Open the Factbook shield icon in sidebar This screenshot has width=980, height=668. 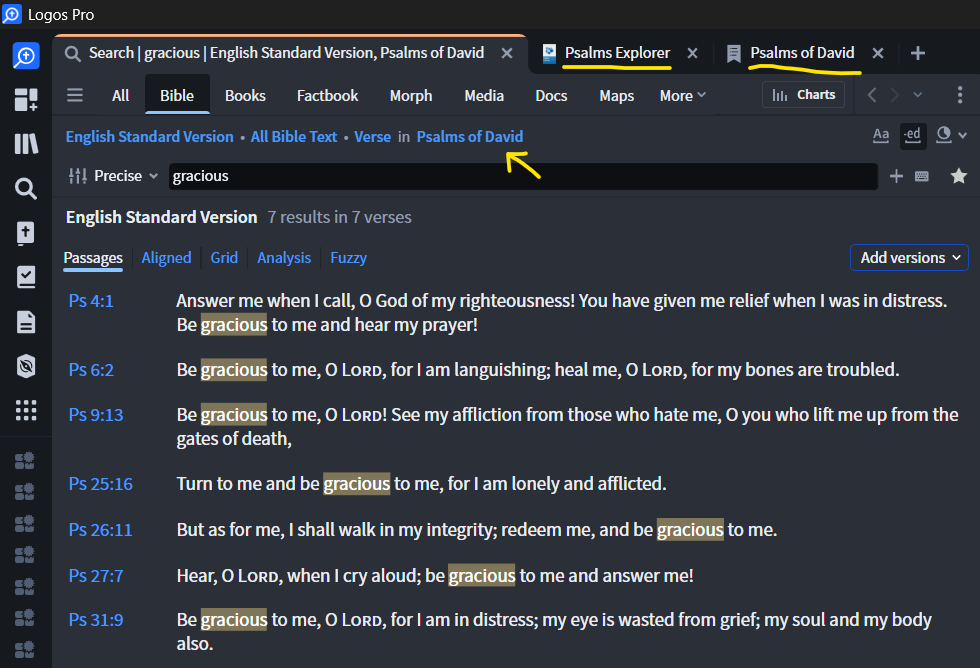tap(26, 366)
